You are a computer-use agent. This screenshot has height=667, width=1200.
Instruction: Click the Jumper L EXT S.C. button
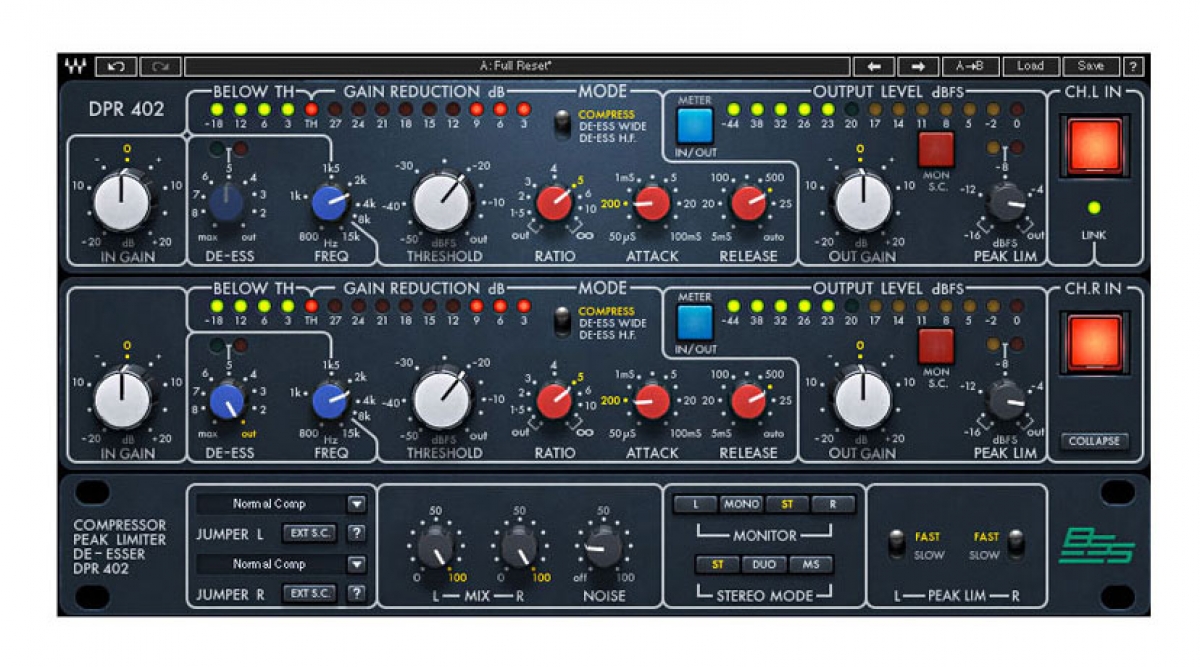308,533
